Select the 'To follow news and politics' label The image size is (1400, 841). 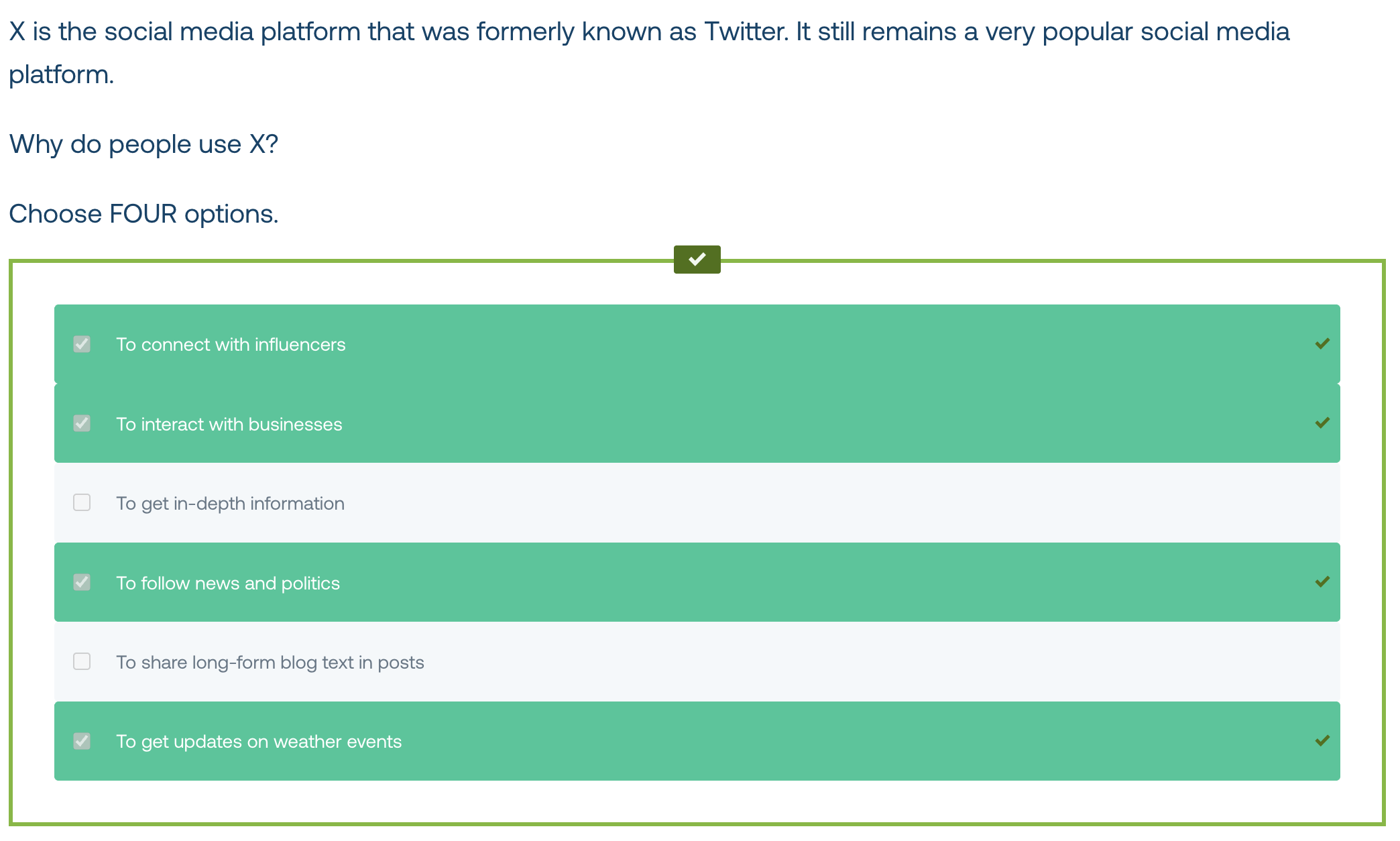(x=228, y=583)
